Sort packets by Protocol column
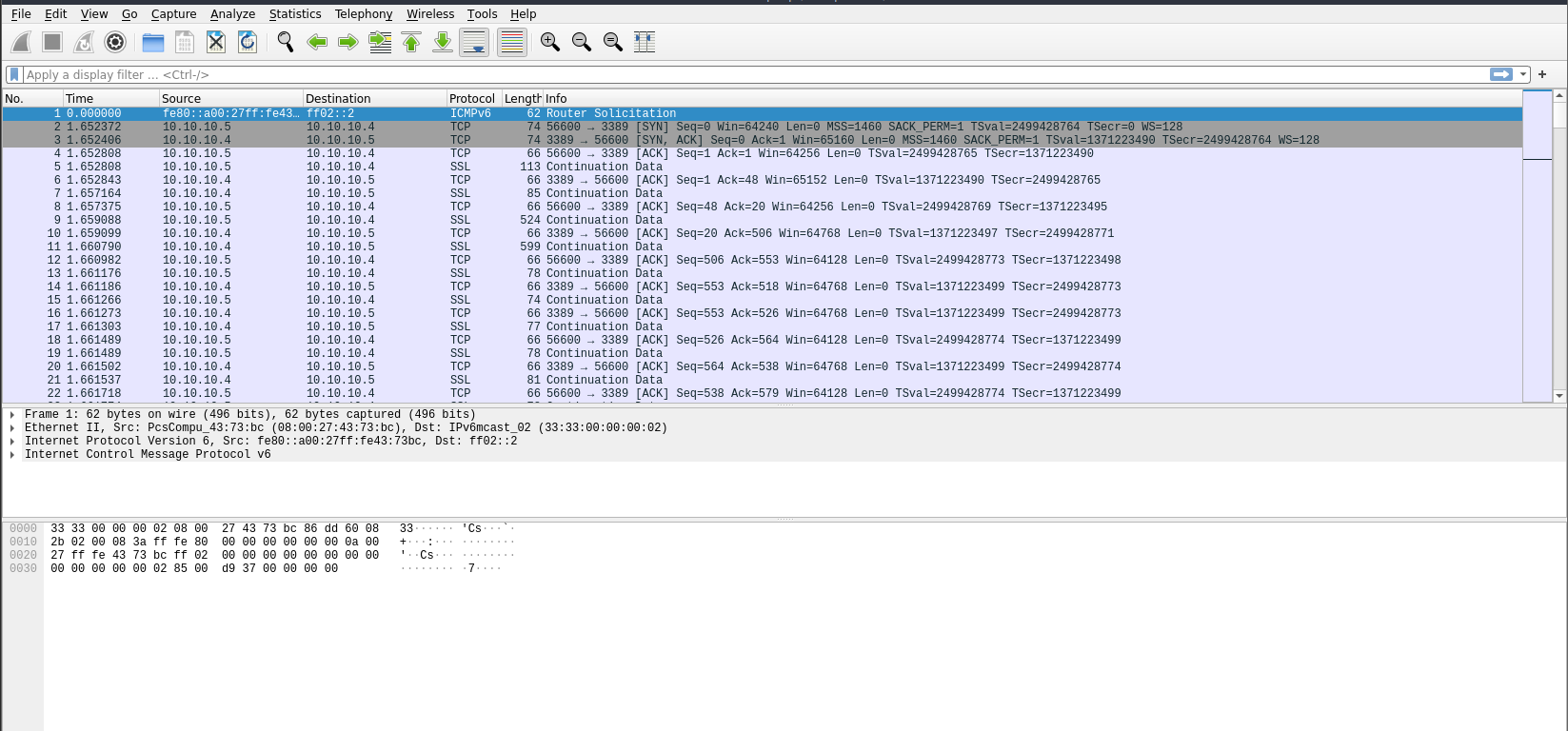Screen dimensions: 1568x731 click(474, 99)
